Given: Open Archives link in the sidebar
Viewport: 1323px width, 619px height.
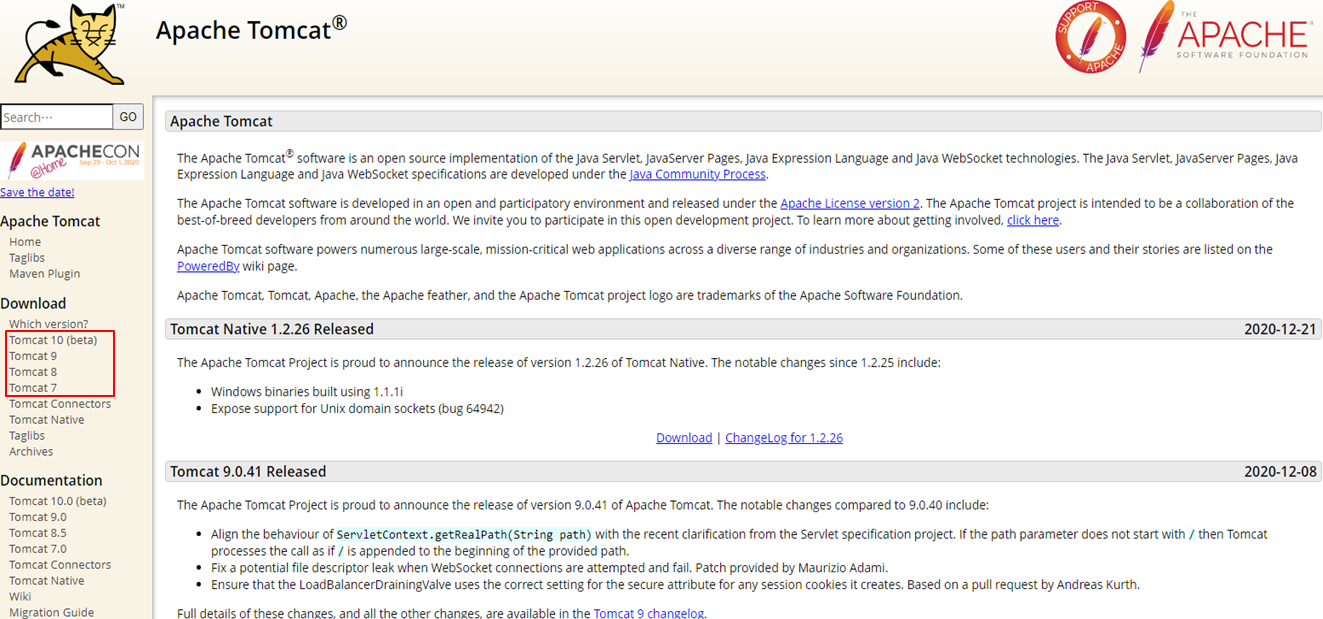Looking at the screenshot, I should coord(31,452).
